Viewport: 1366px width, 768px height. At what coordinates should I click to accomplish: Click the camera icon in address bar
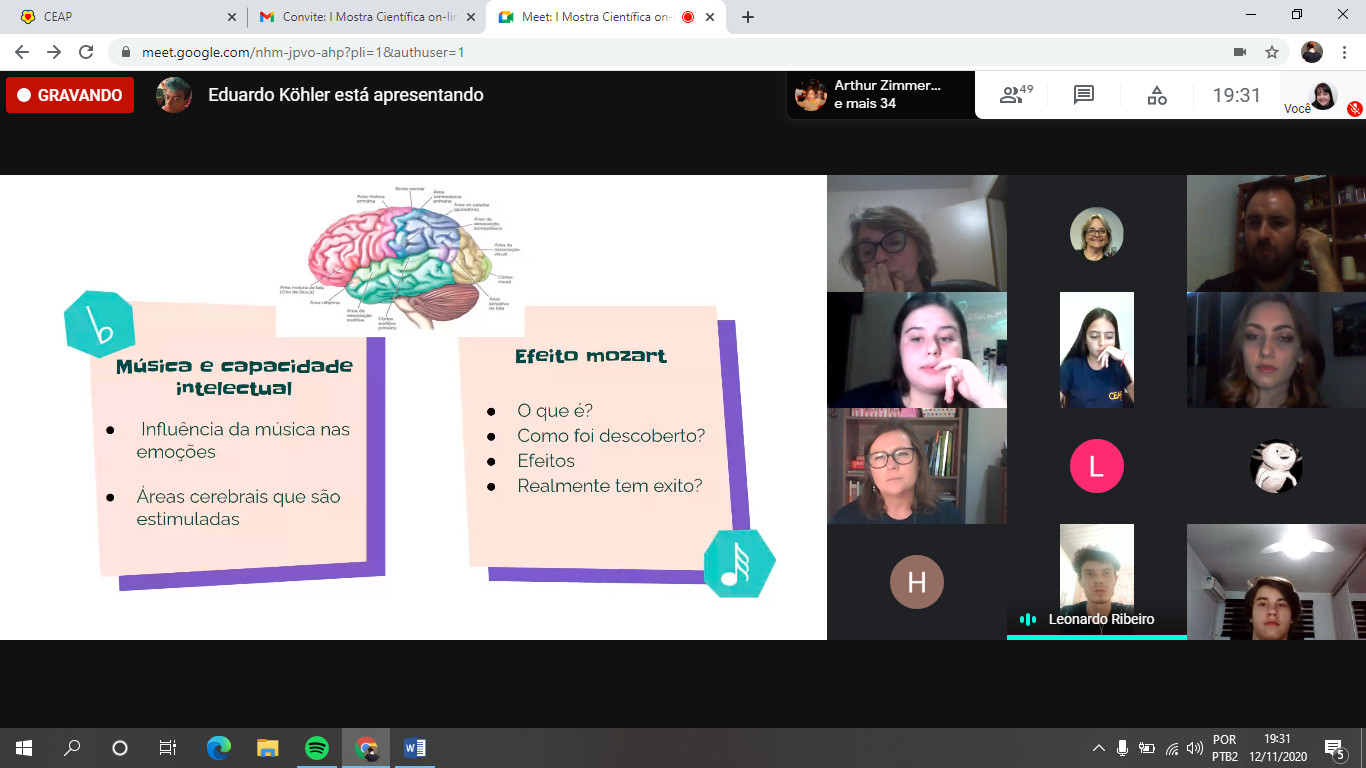[1240, 52]
